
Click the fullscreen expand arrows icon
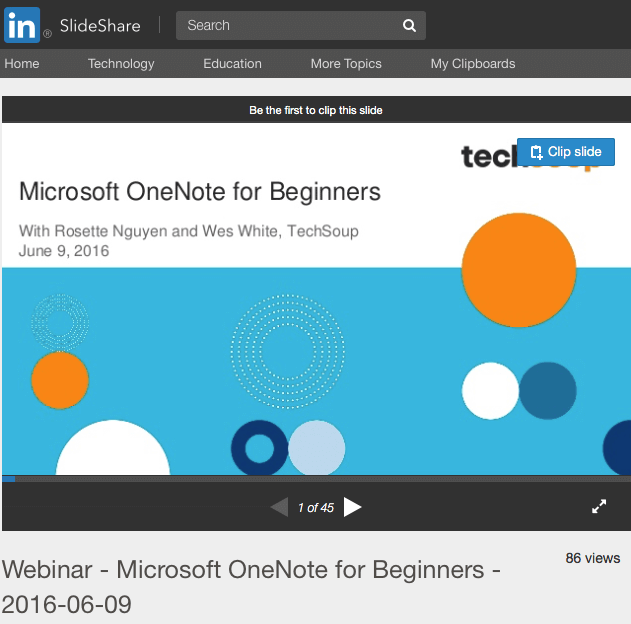click(599, 507)
